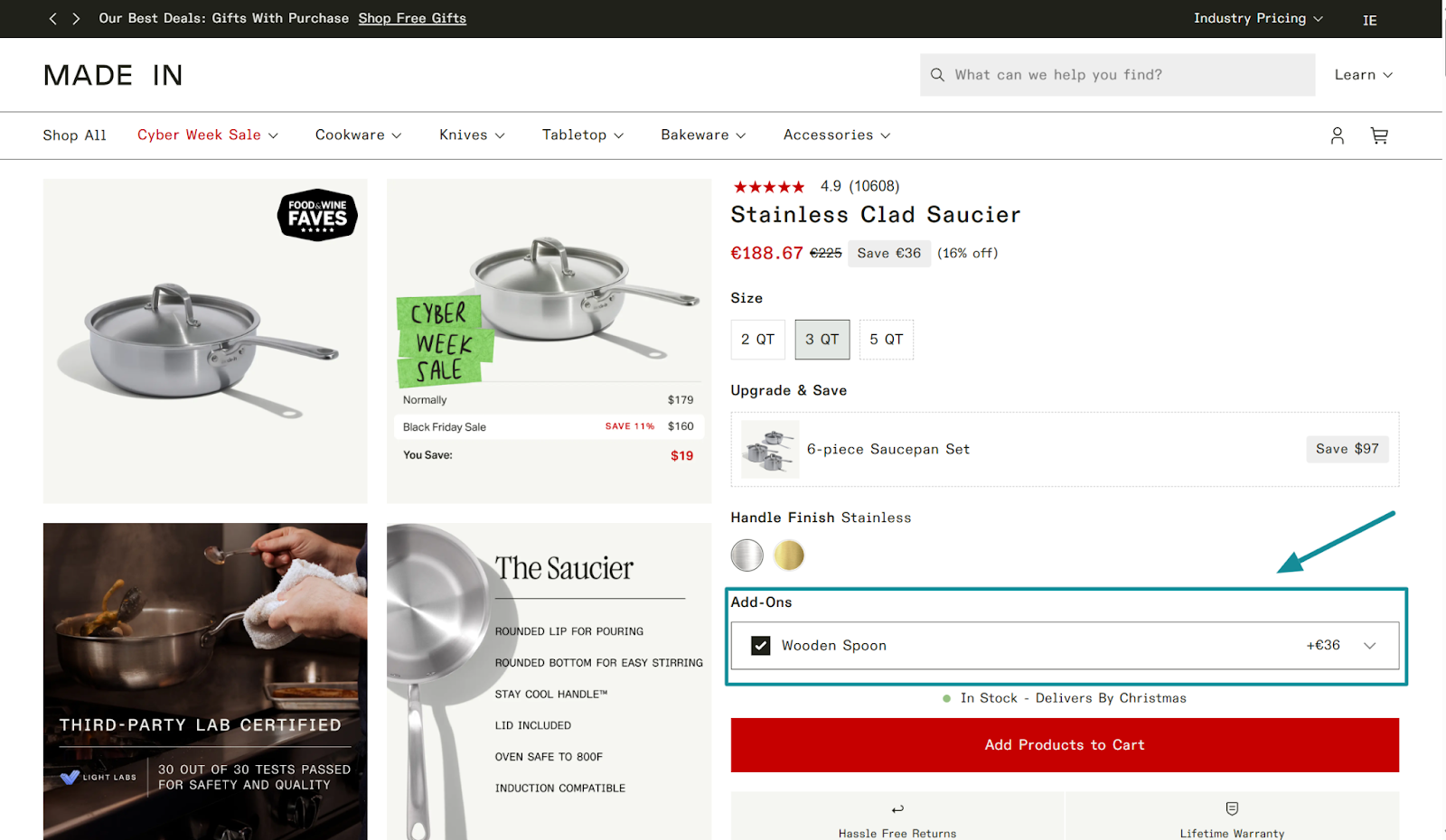This screenshot has height=840, width=1446.
Task: Go to next promo banner arrow
Action: tap(76, 19)
